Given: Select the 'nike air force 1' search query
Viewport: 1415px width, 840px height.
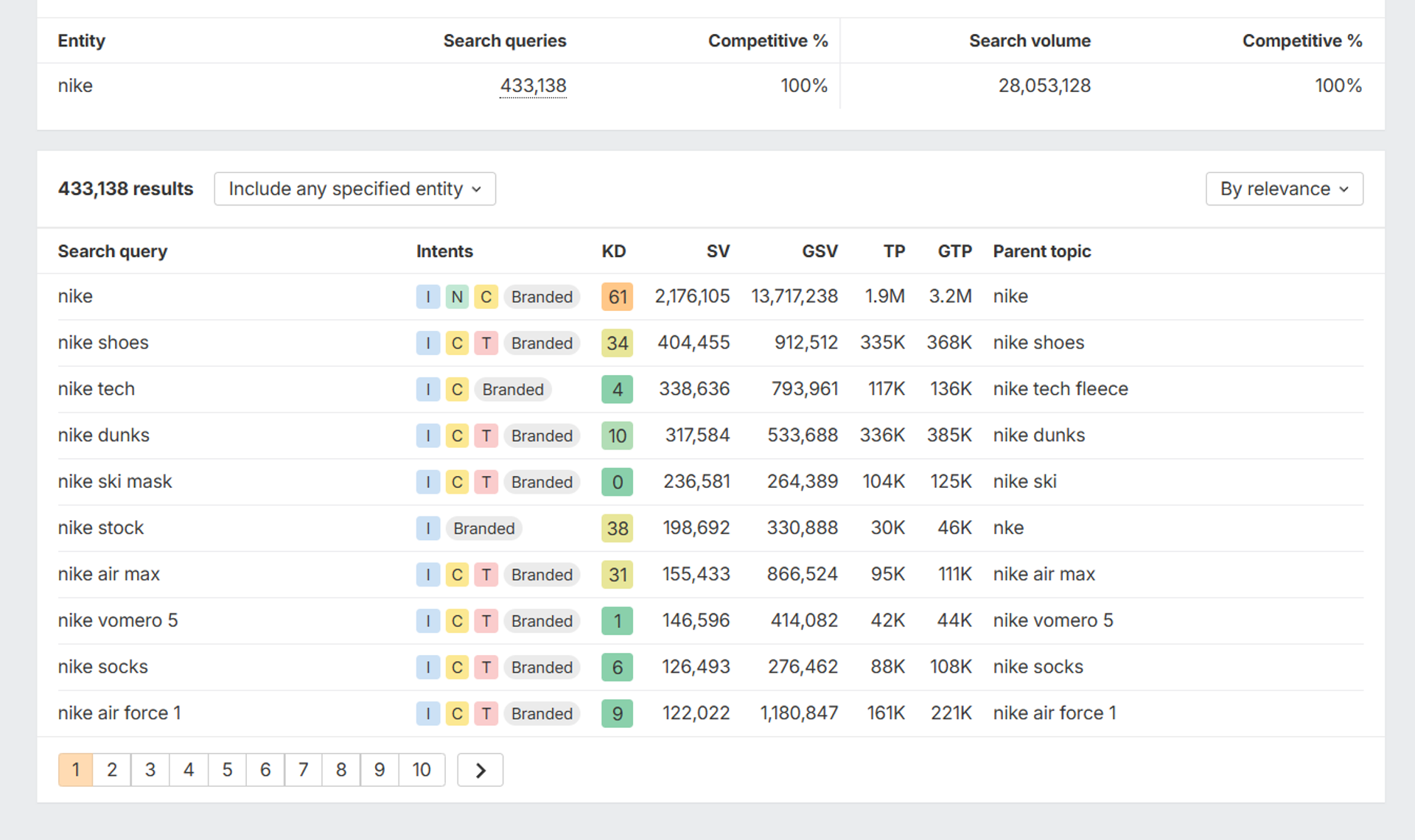Looking at the screenshot, I should (x=119, y=713).
